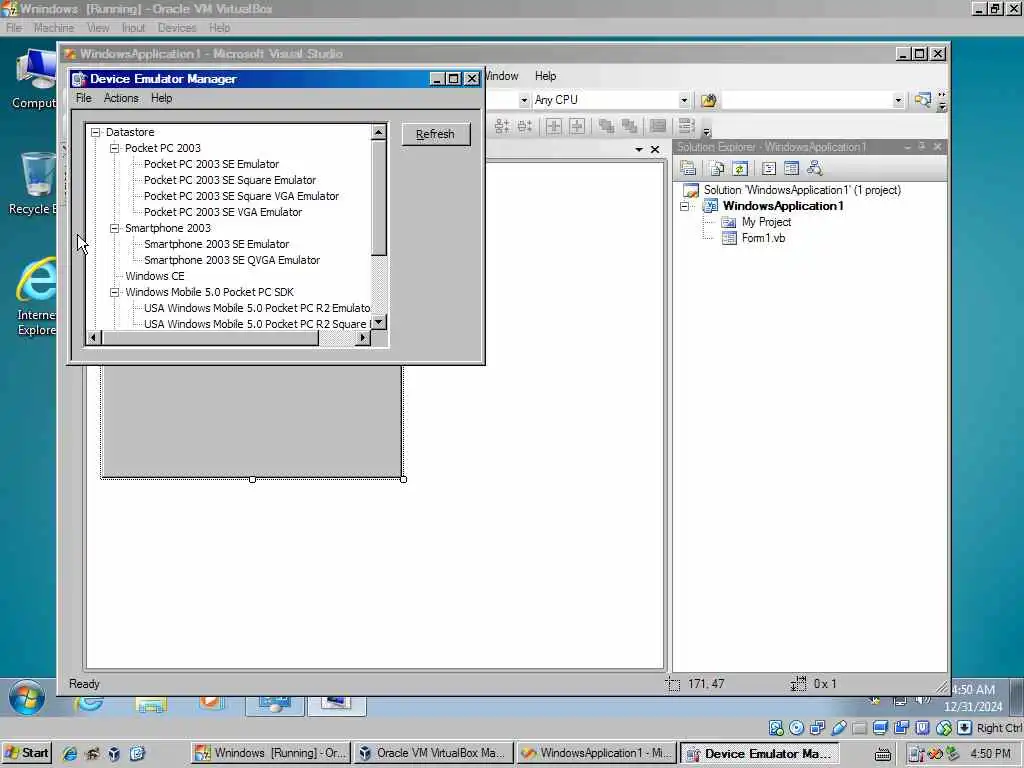Click the emulator list scroll down arrow
The image size is (1024, 768).
379,323
